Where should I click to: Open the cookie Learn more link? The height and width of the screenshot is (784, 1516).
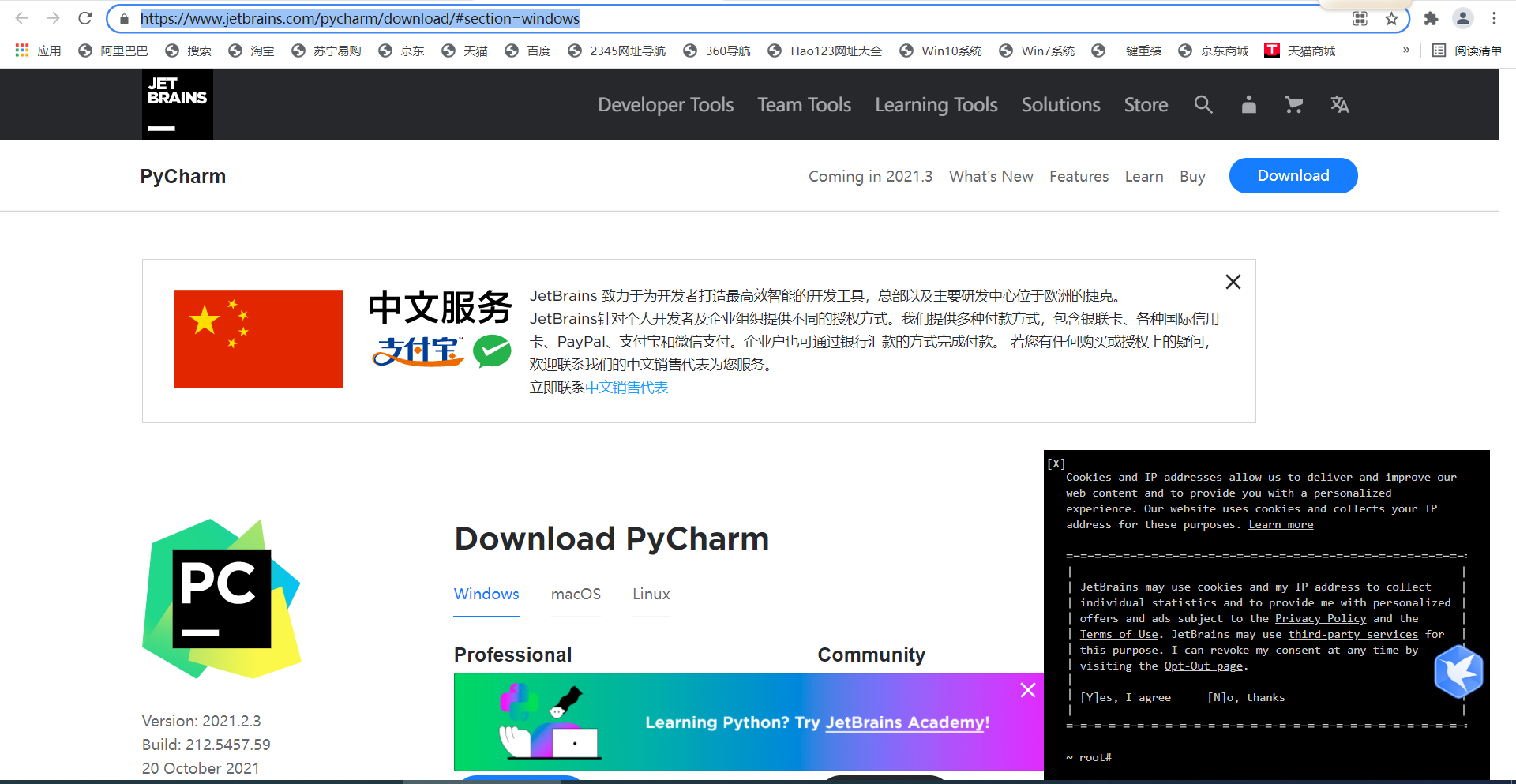click(x=1281, y=524)
